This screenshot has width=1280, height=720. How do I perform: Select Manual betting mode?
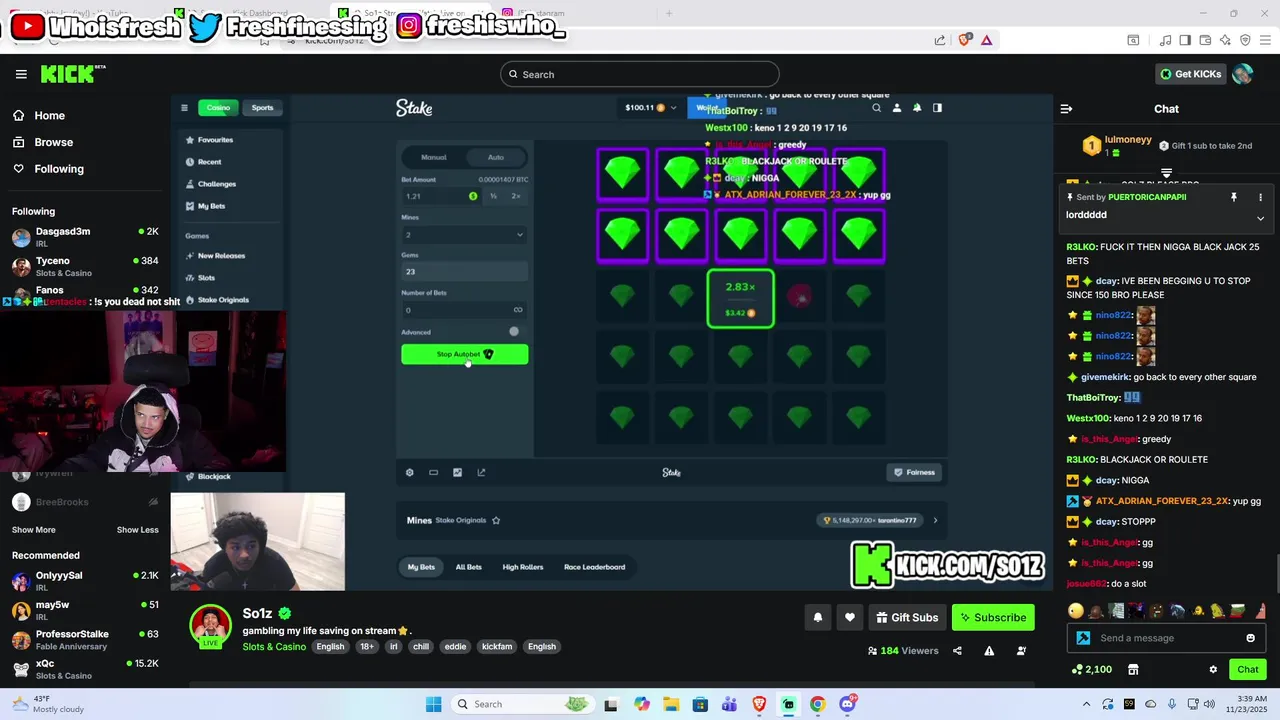click(x=434, y=157)
